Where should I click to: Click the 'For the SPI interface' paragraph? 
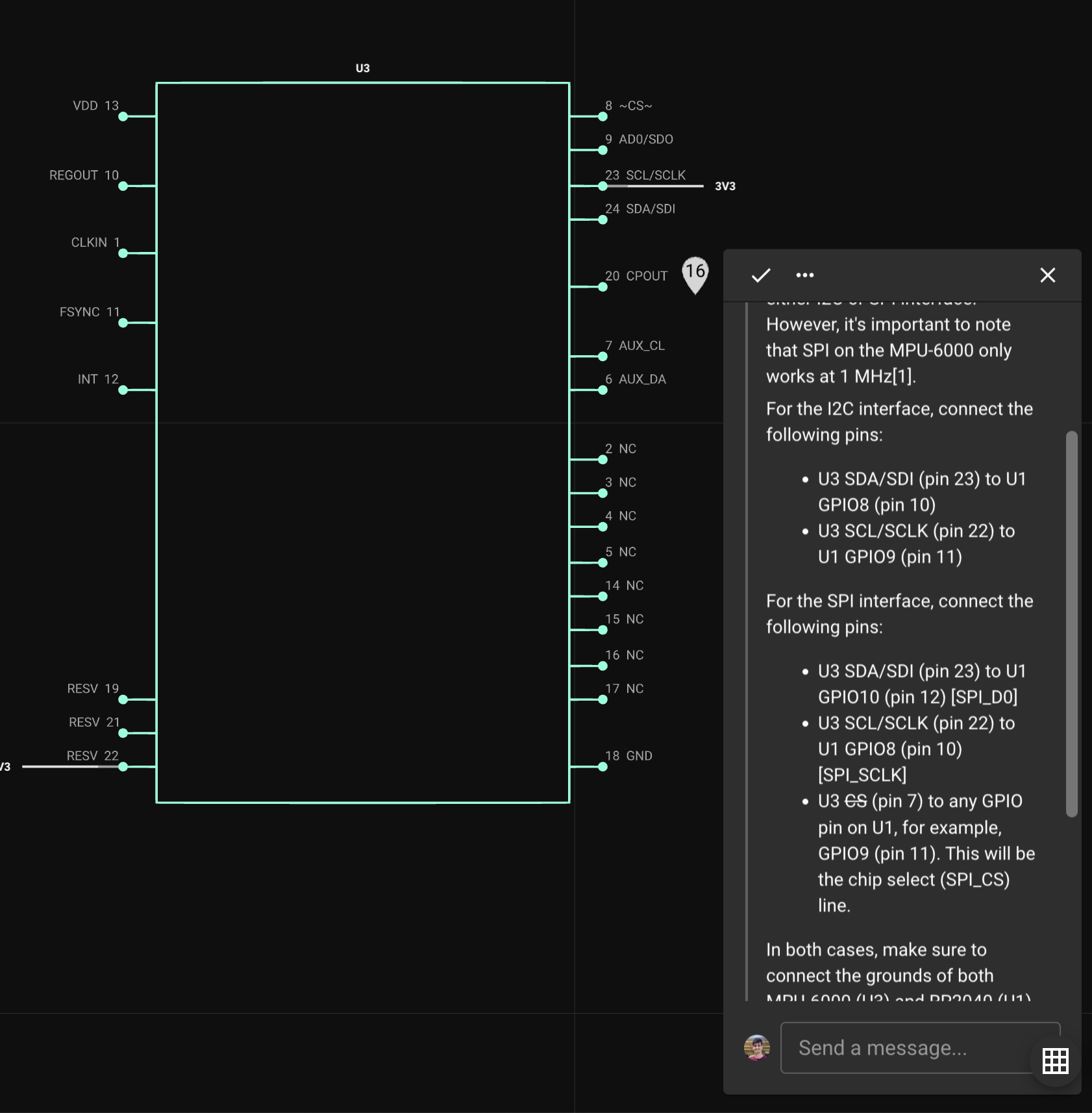click(x=899, y=614)
